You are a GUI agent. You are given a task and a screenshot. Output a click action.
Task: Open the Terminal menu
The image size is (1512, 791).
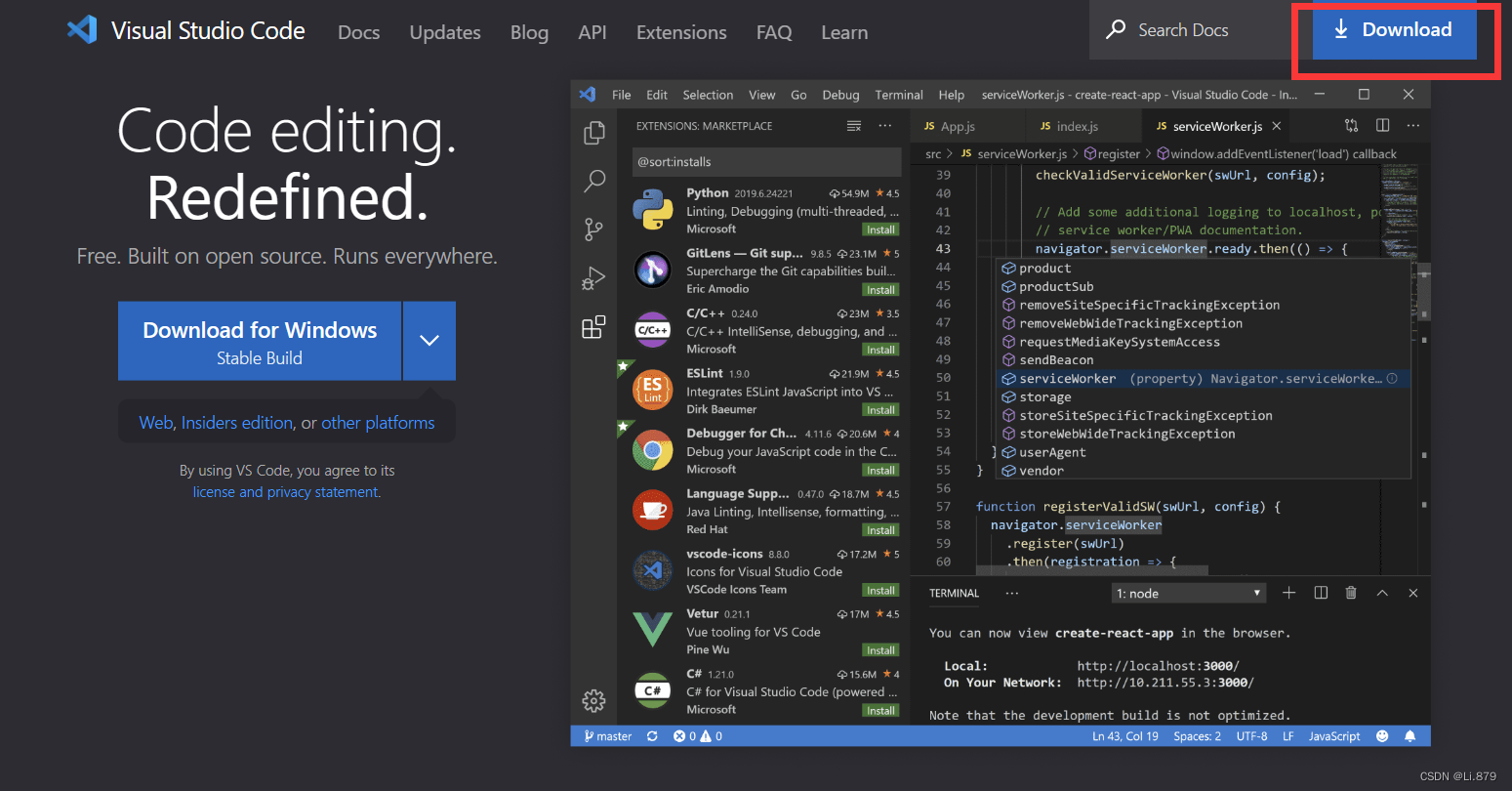(899, 95)
